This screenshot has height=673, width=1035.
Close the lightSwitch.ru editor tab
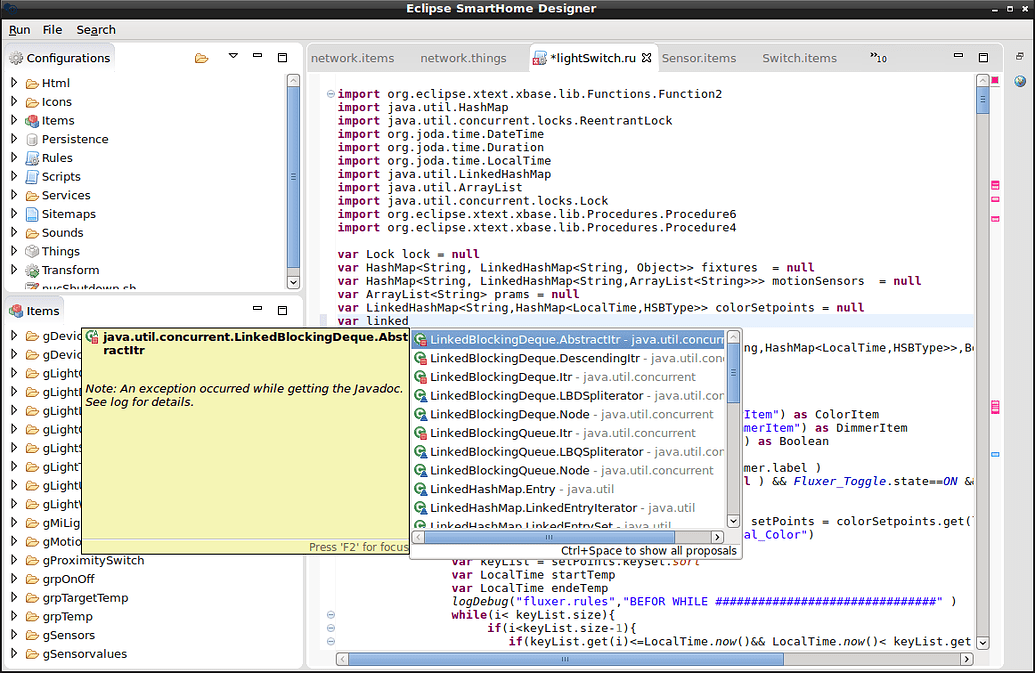click(645, 58)
